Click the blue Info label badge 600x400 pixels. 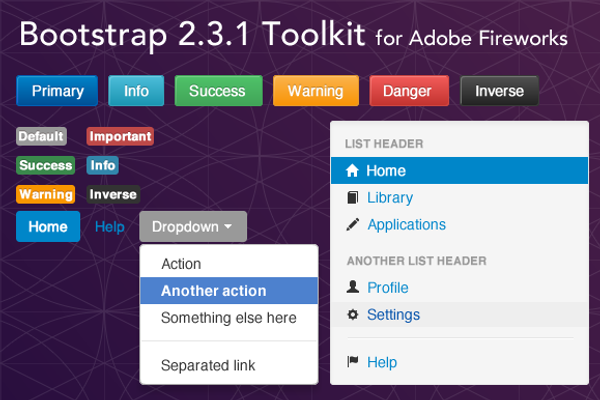click(x=103, y=165)
